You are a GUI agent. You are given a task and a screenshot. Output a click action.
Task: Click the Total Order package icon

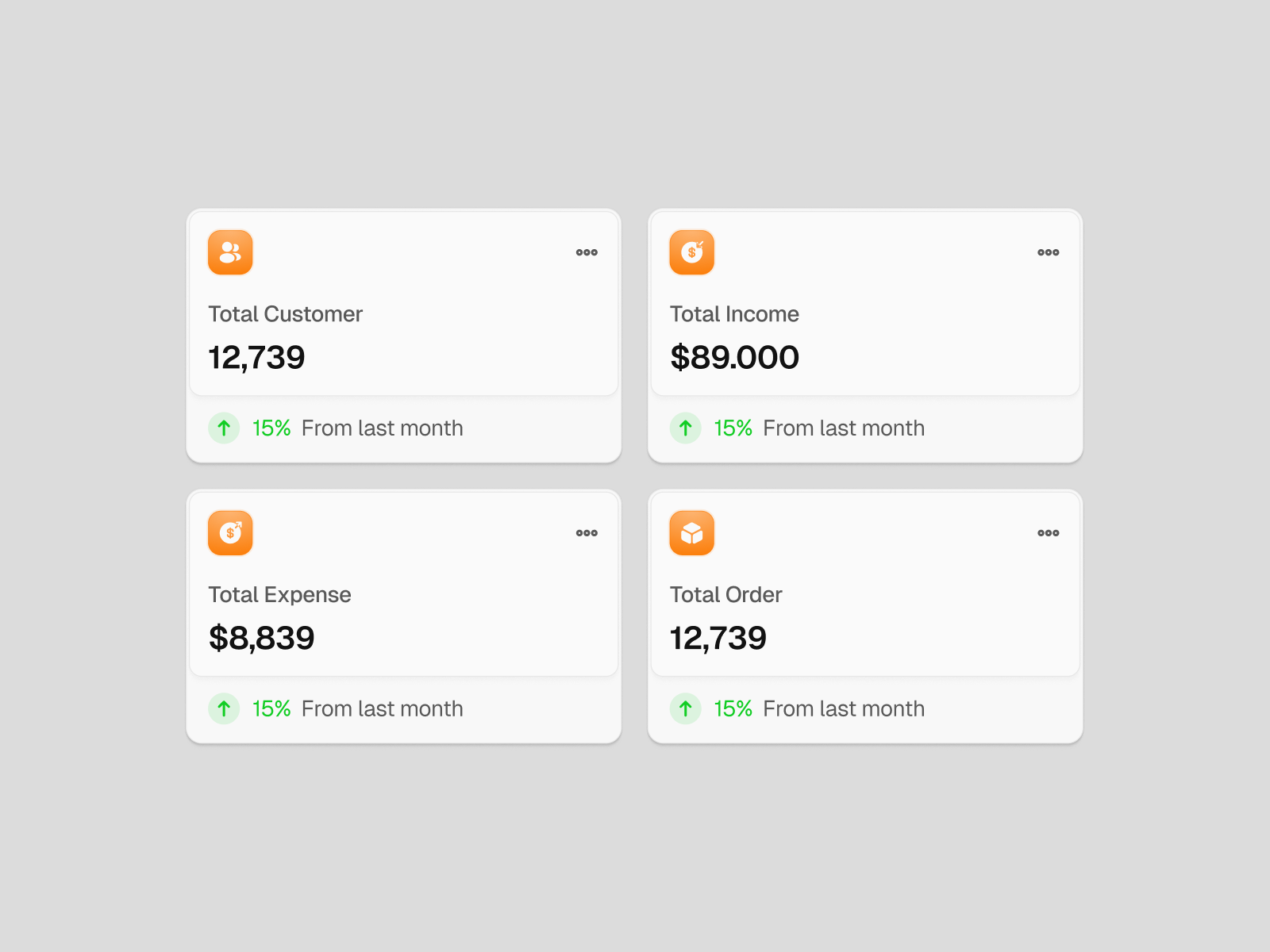pos(691,532)
